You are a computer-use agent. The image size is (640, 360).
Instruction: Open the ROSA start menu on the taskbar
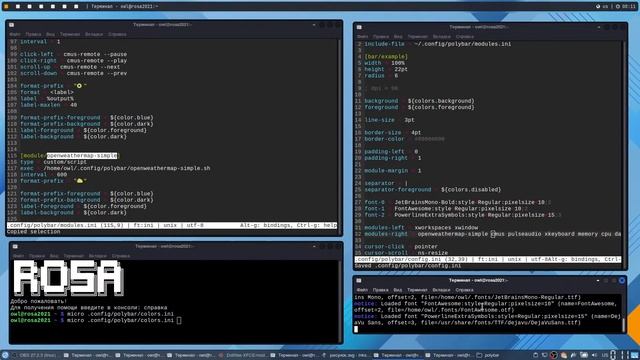(5, 355)
